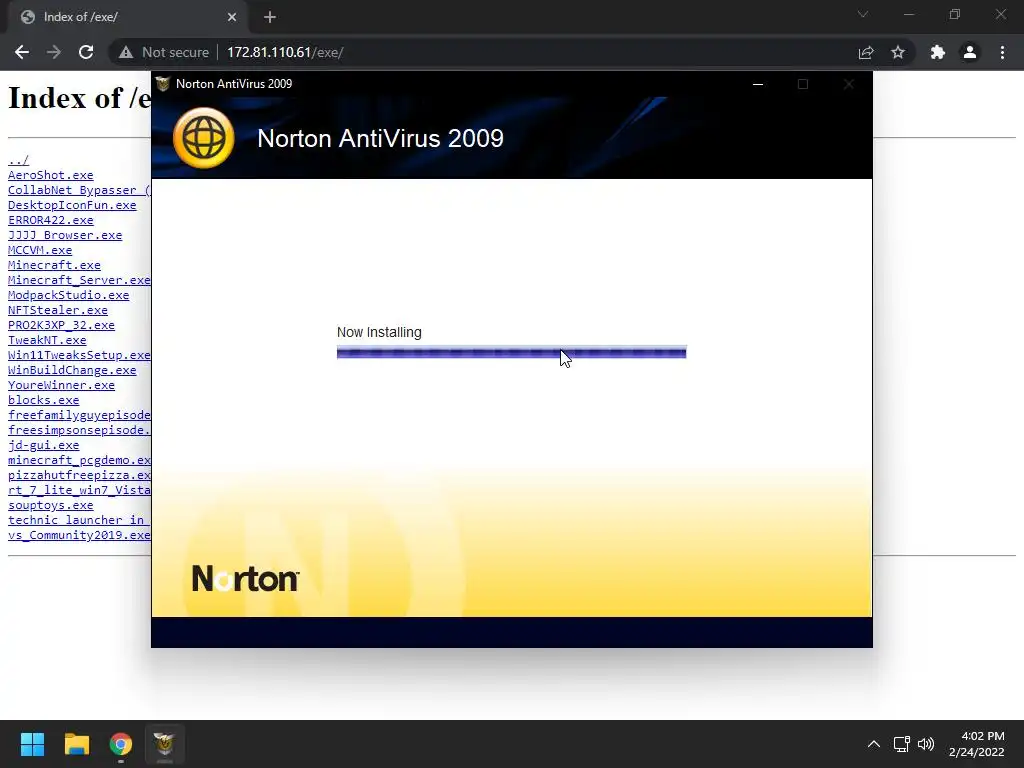Open ModpackStudio.exe link

pyautogui.click(x=69, y=295)
